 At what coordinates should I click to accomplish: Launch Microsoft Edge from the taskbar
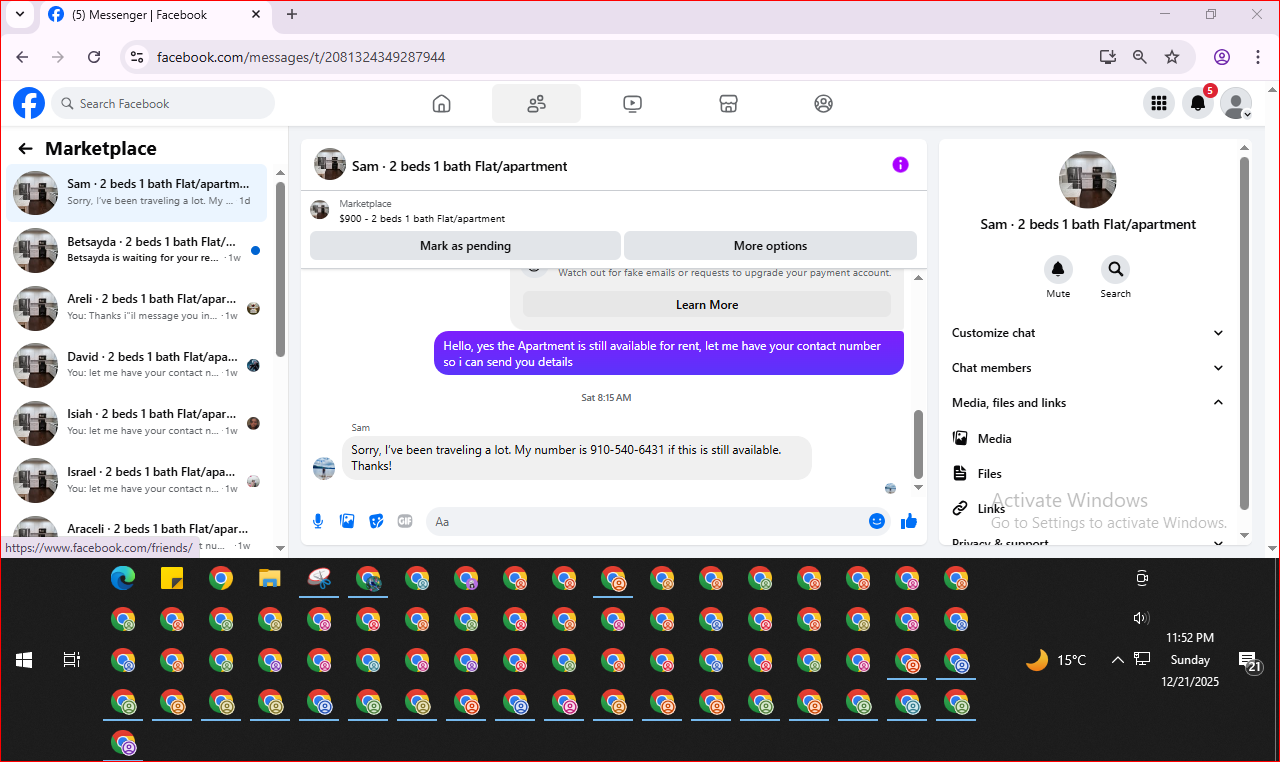[x=123, y=578]
